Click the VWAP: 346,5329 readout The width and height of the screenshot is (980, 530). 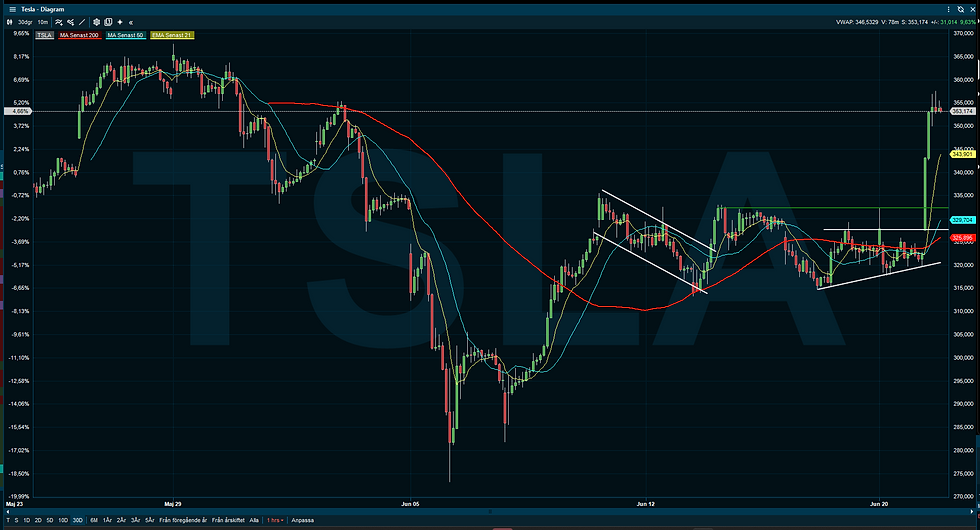coord(857,22)
